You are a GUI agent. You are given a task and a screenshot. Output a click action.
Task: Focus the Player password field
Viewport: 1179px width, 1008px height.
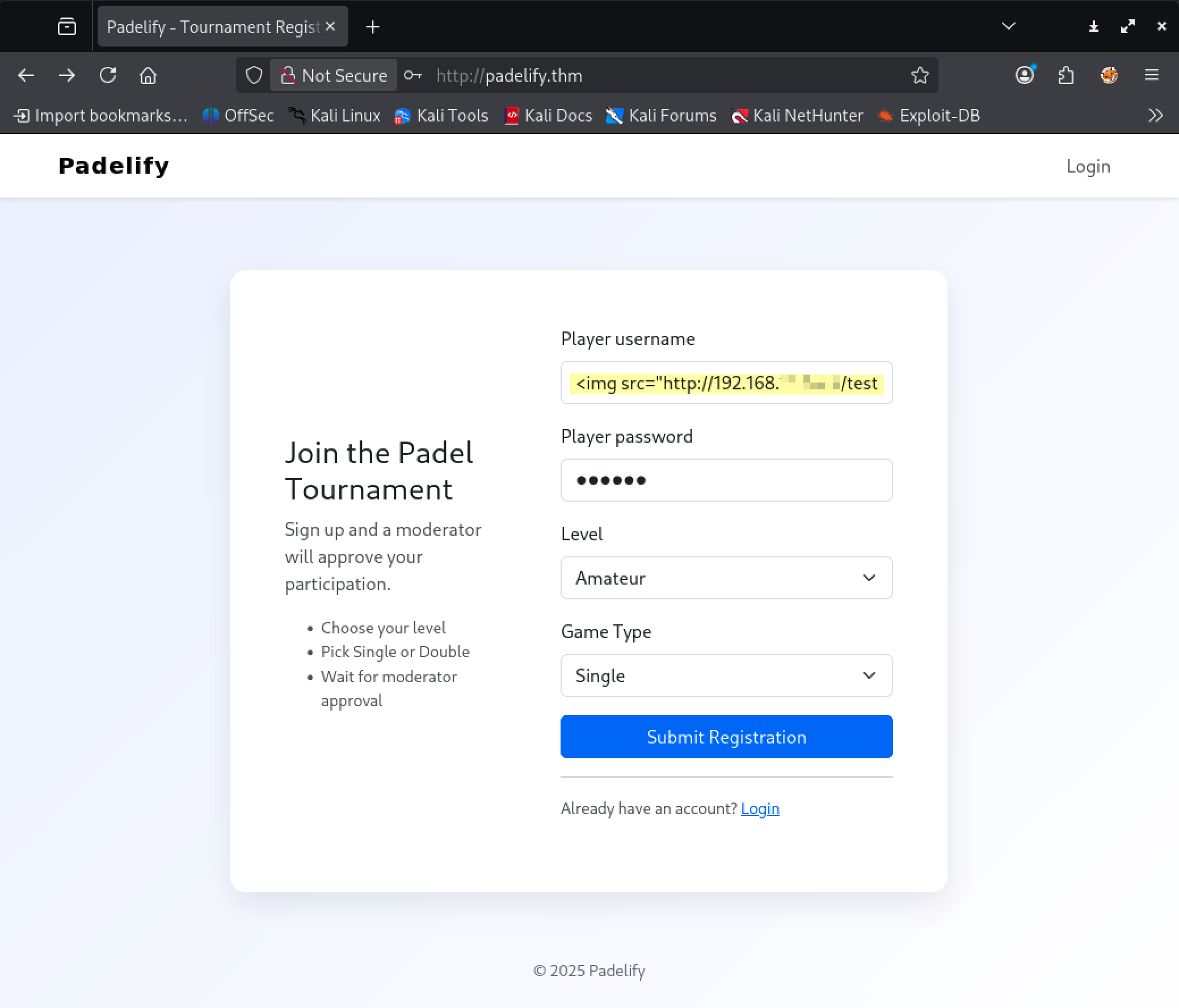[726, 480]
